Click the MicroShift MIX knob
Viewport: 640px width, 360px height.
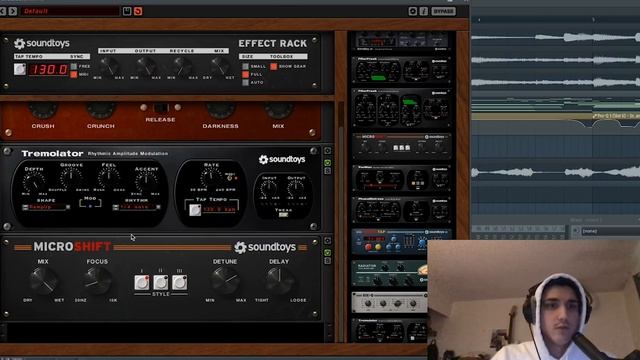[43, 281]
